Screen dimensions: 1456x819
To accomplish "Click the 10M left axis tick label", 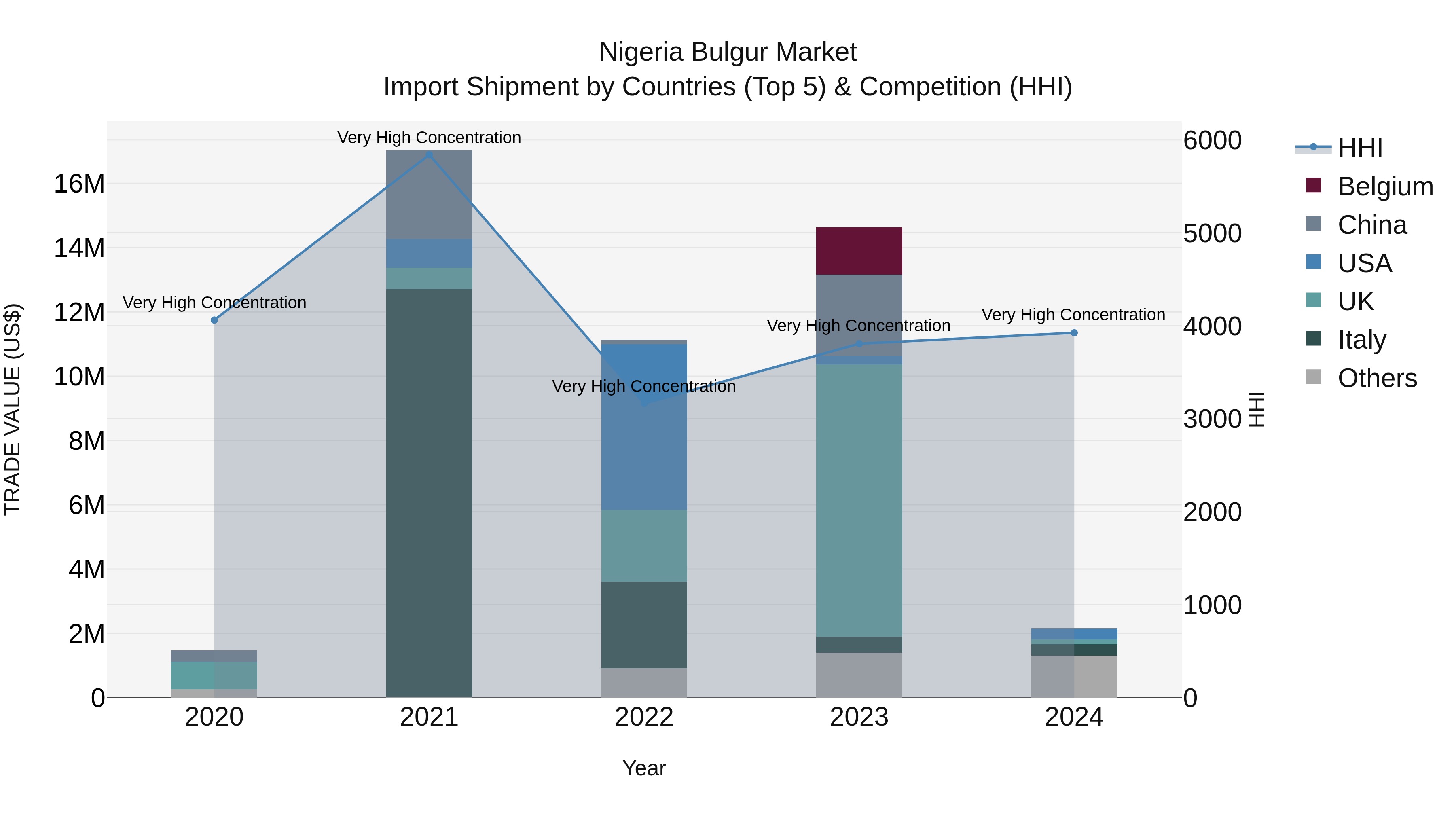I will [79, 377].
